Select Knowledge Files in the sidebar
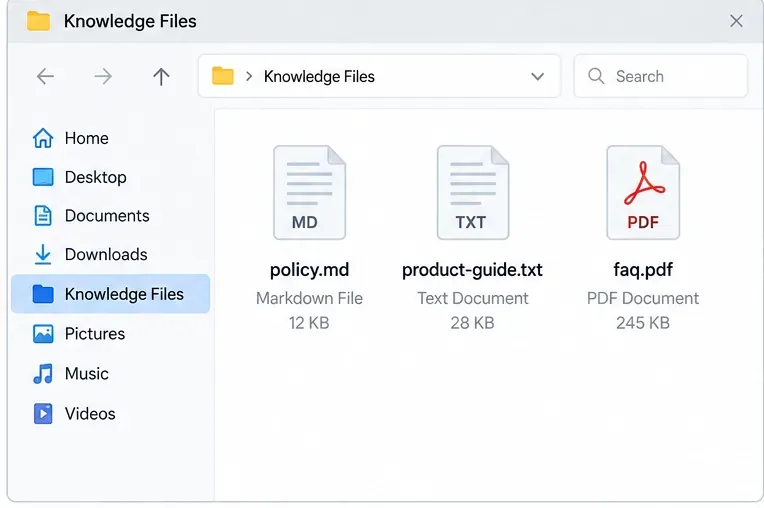The width and height of the screenshot is (764, 508). coord(110,294)
